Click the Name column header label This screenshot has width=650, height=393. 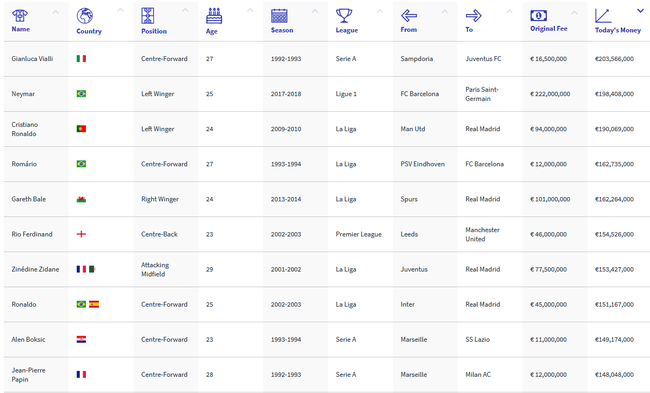[x=21, y=29]
